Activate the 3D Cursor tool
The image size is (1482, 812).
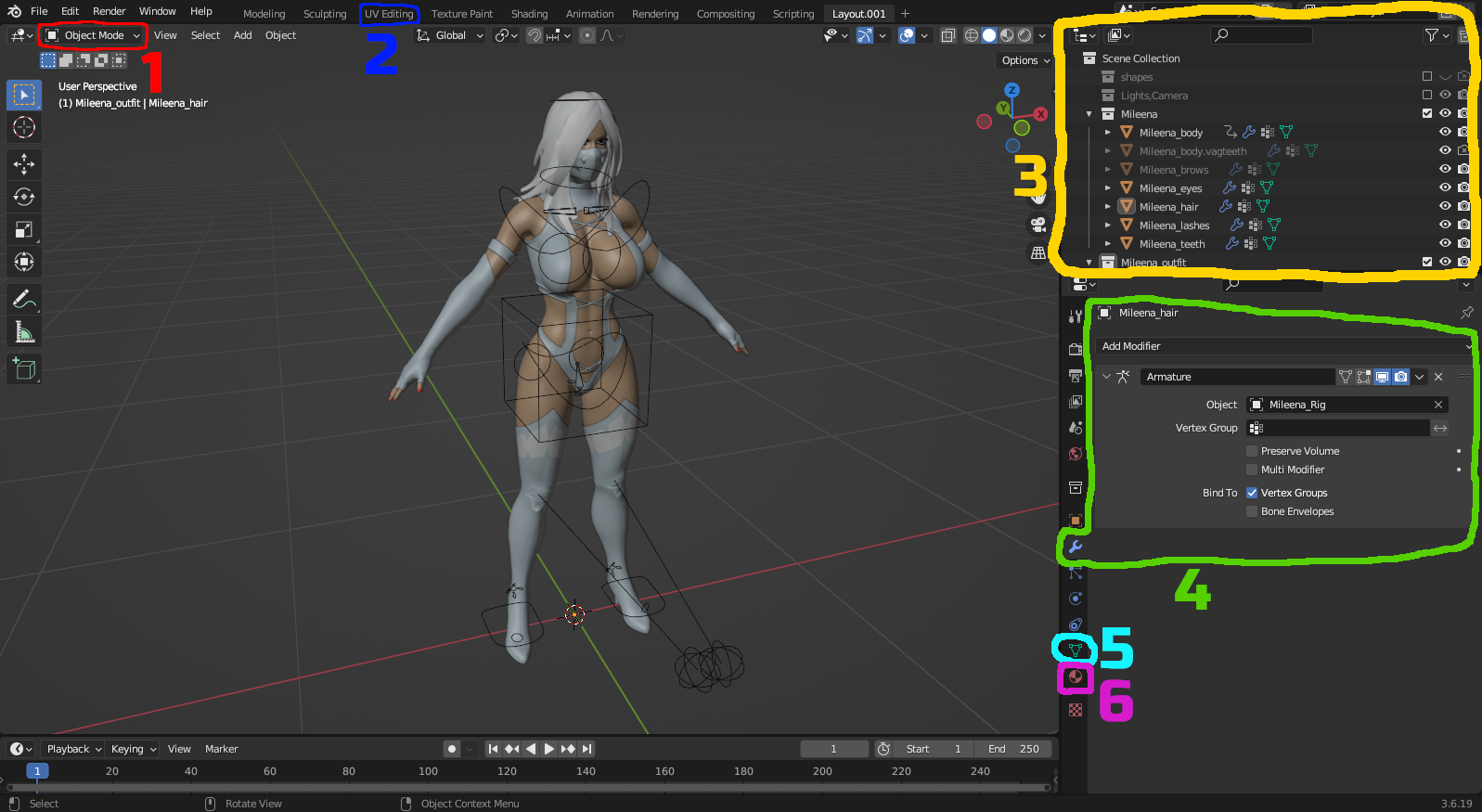24,127
